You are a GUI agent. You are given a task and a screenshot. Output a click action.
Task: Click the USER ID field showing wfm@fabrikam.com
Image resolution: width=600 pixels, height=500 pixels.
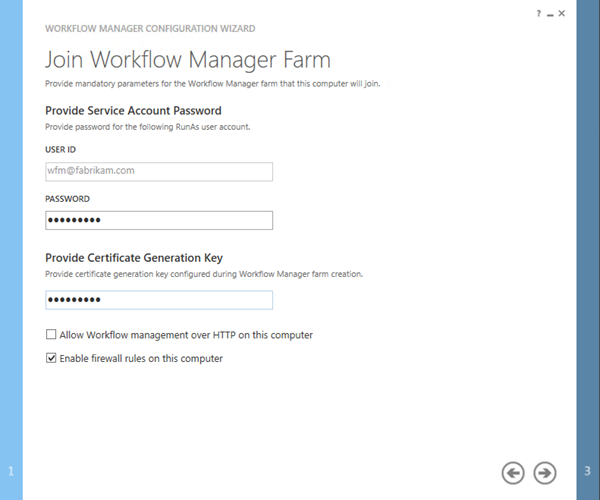click(x=159, y=171)
